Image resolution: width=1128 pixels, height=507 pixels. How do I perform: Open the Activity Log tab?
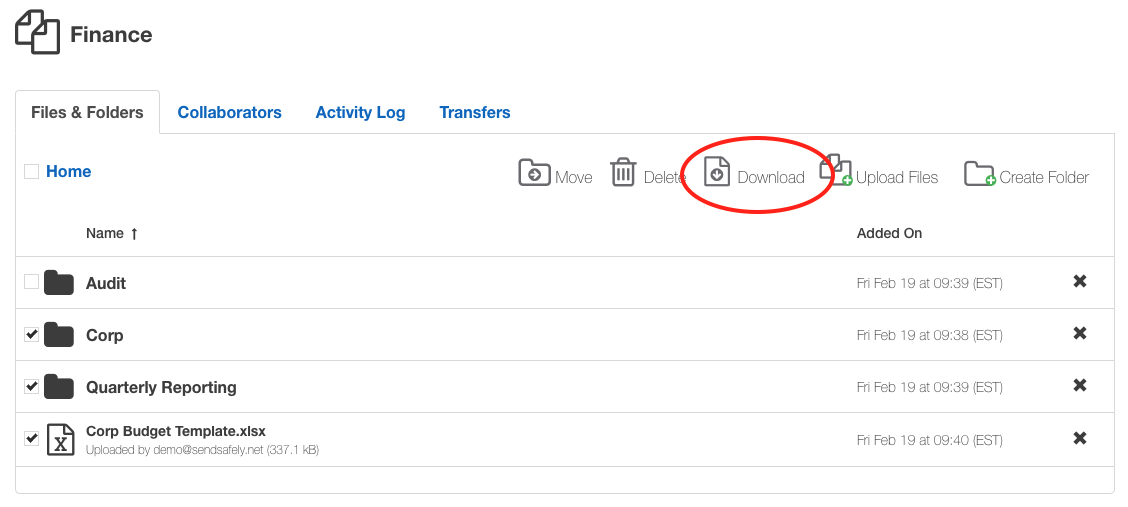[x=360, y=112]
